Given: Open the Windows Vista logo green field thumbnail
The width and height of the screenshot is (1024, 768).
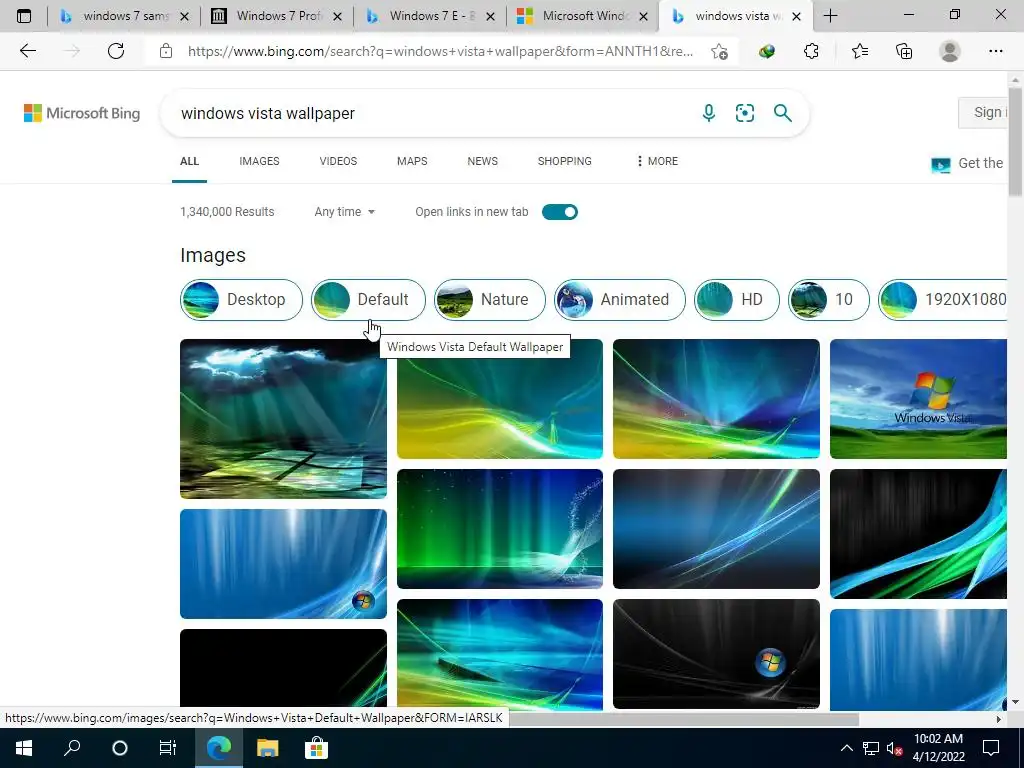Looking at the screenshot, I should point(918,398).
